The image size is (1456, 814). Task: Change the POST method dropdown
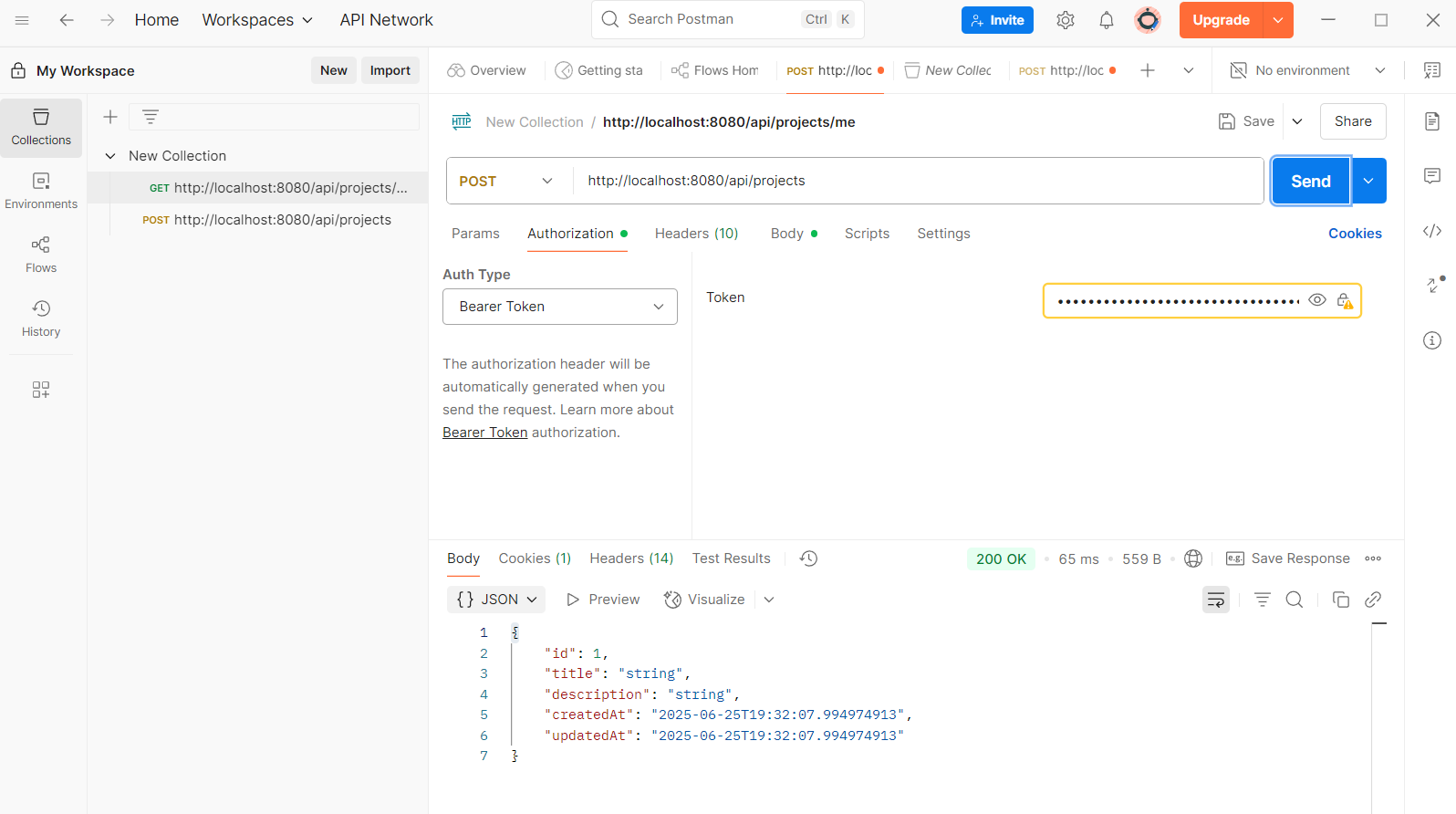(x=507, y=181)
